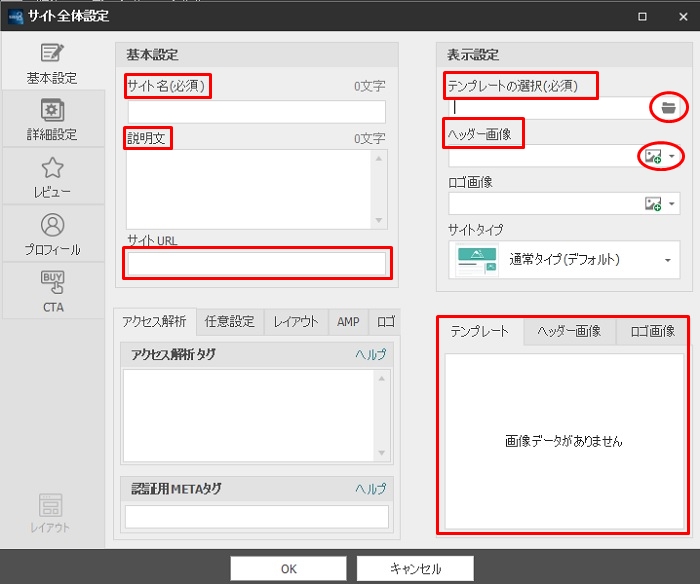Click the application icon in title bar
This screenshot has width=700, height=584.
point(16,17)
